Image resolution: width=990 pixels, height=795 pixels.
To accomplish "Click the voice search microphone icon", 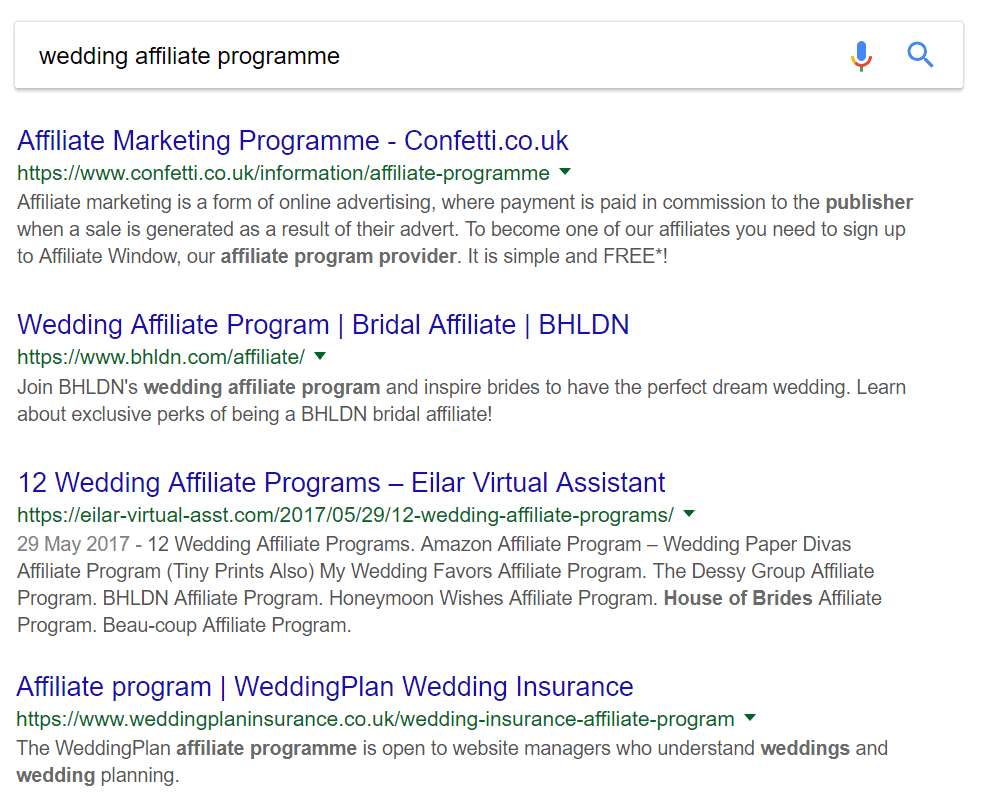I will click(x=861, y=56).
